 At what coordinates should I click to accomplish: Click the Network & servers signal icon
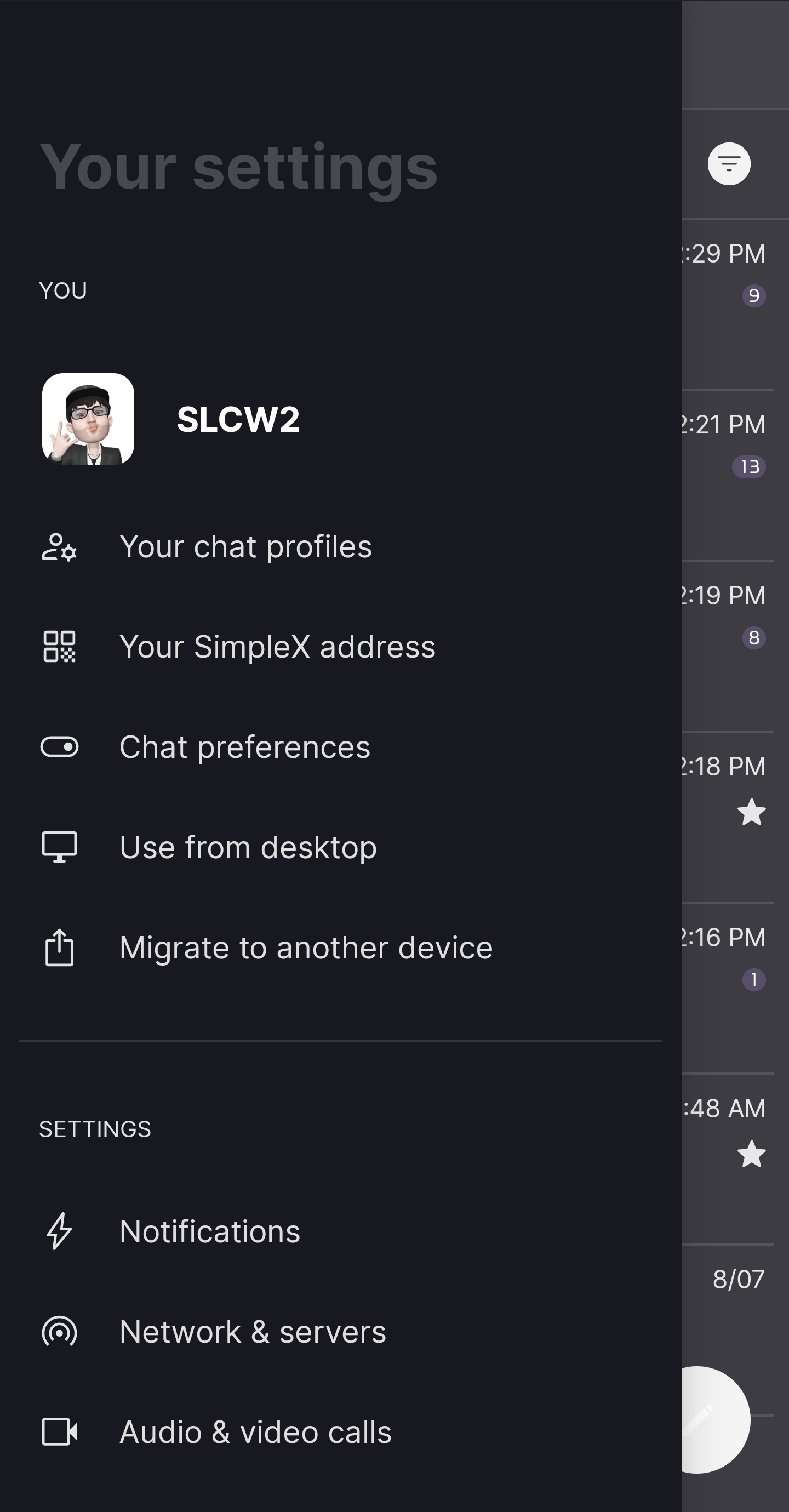point(59,1331)
